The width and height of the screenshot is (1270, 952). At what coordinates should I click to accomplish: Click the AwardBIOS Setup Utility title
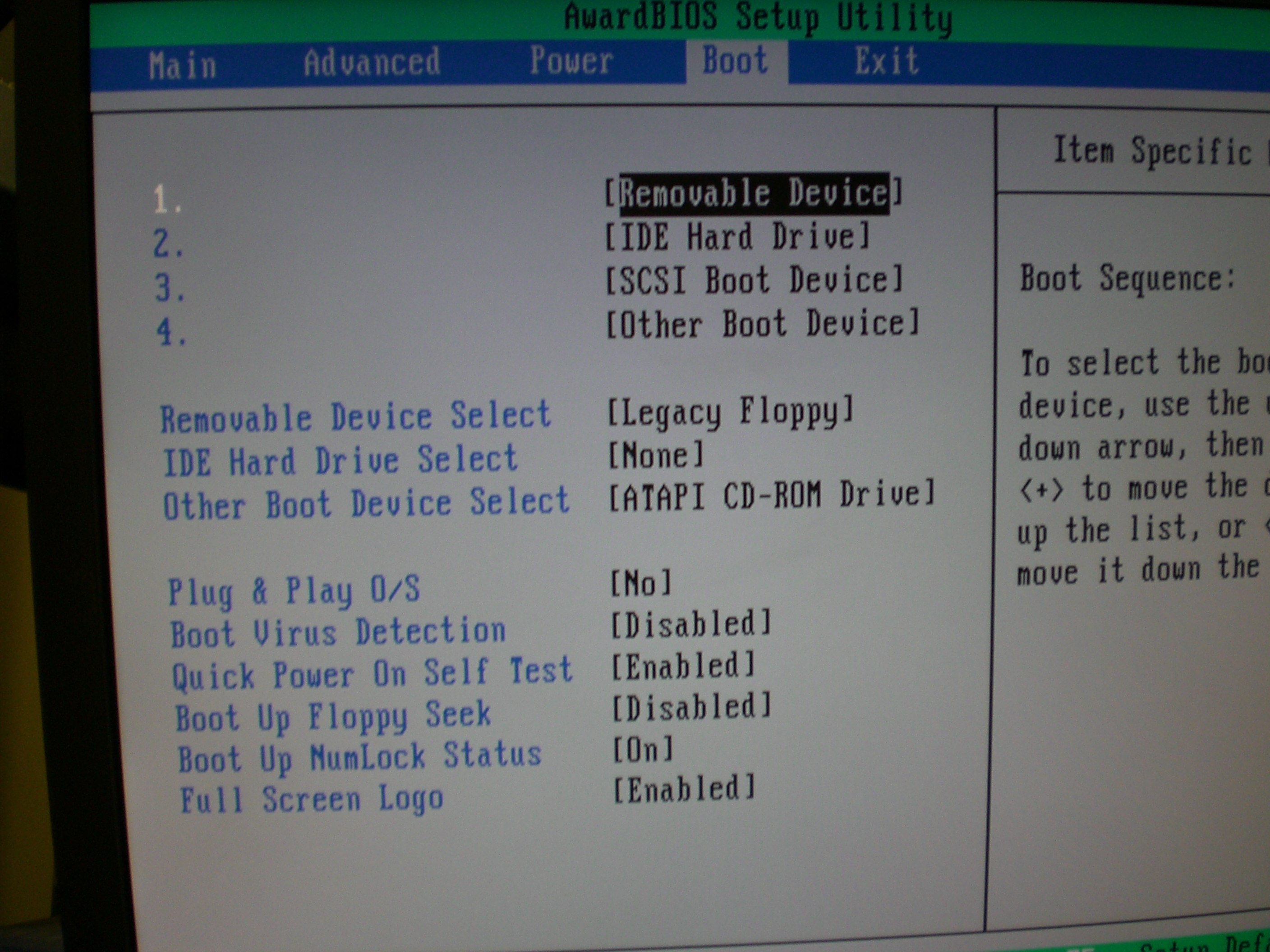pyautogui.click(x=759, y=18)
